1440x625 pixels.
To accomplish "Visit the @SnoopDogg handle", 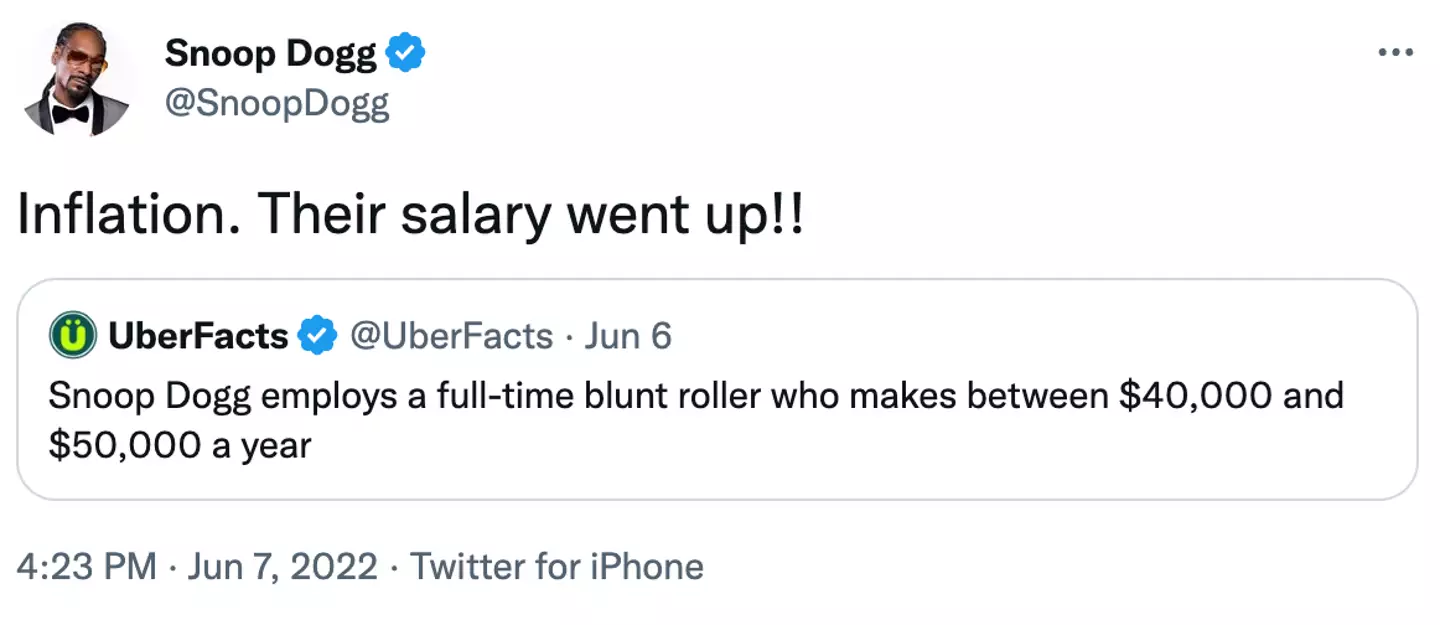I will [277, 103].
